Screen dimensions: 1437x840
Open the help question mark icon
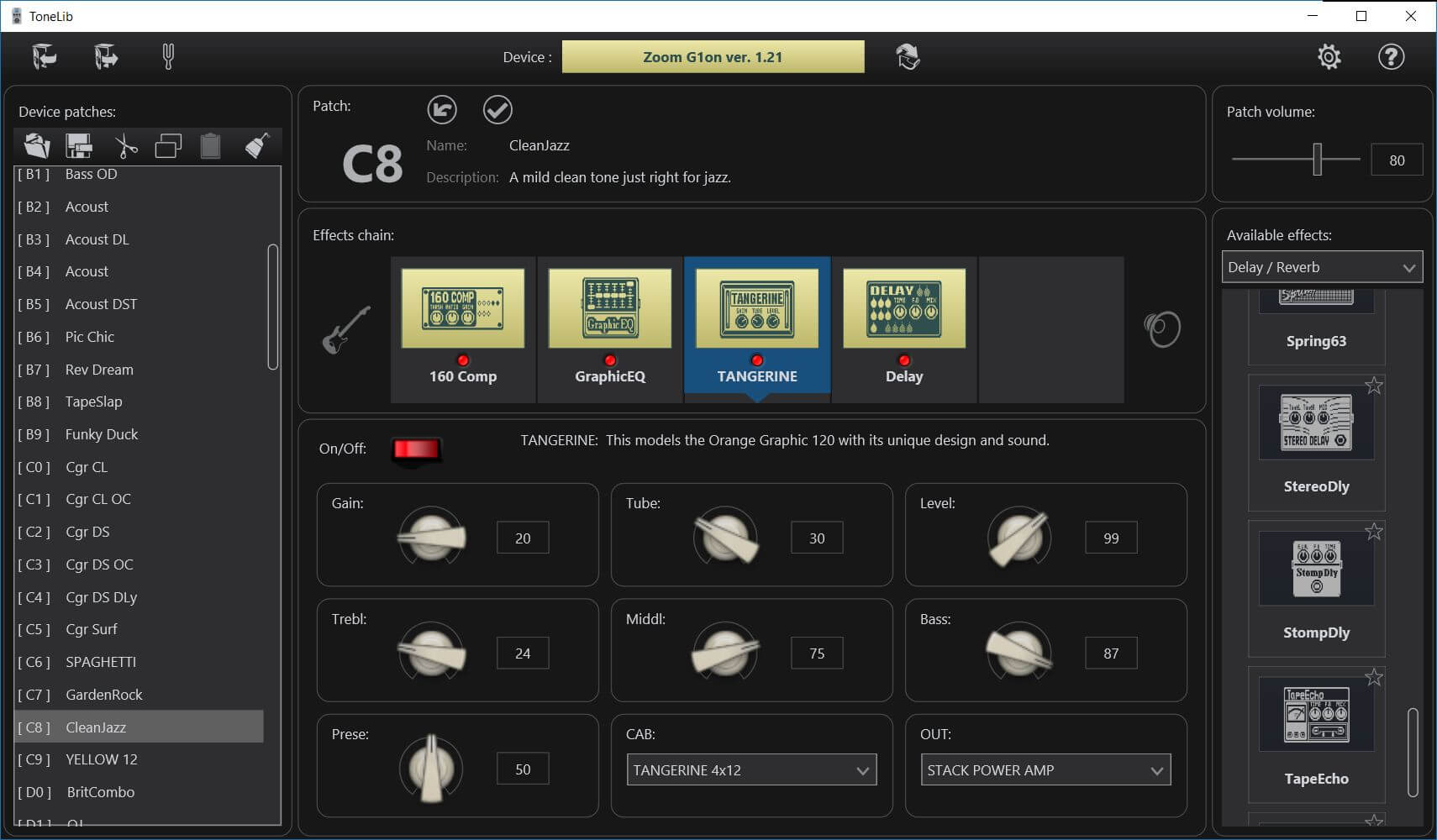(x=1391, y=56)
